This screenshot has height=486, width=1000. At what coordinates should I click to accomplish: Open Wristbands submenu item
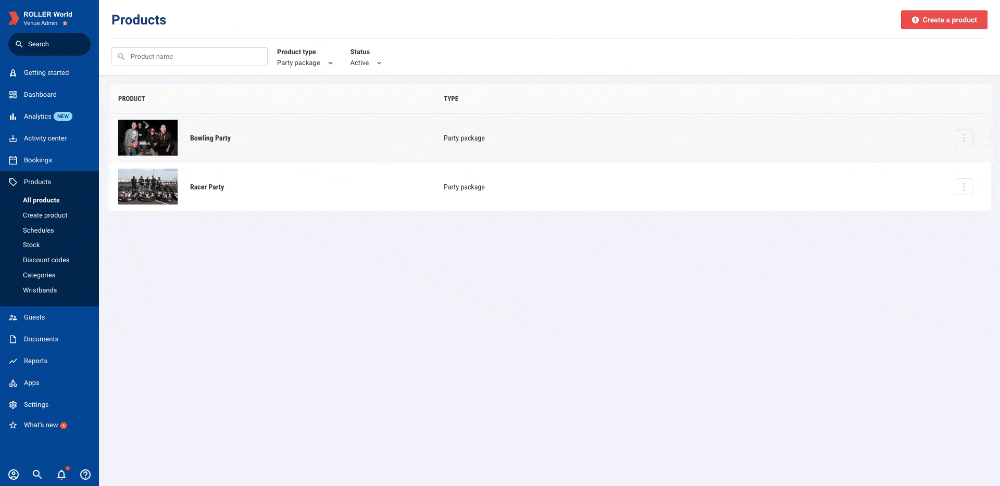click(40, 290)
